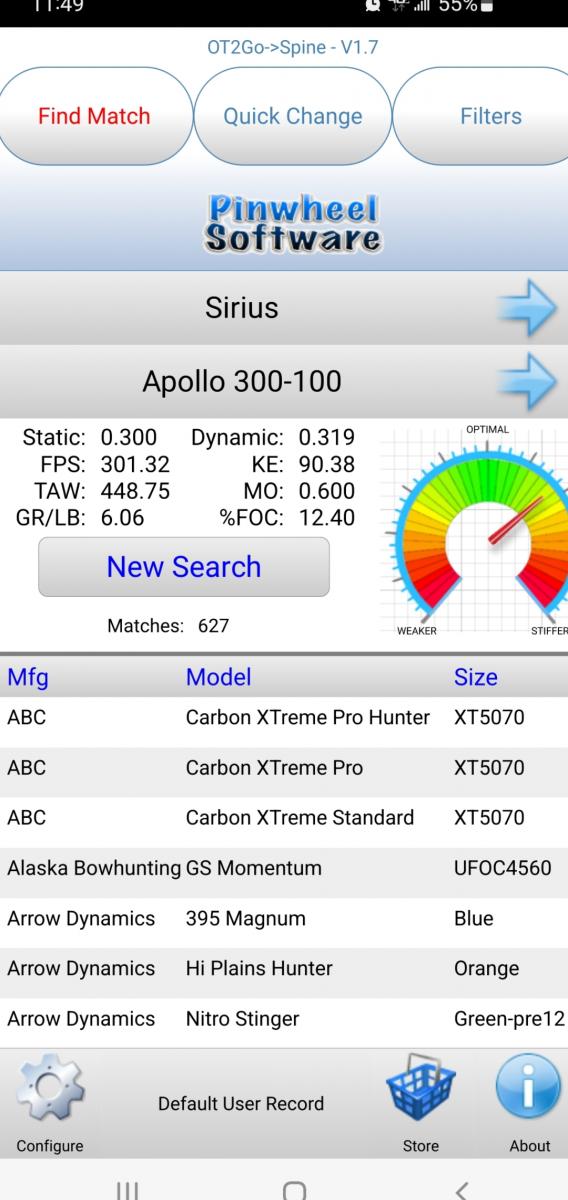Tap the Android recent apps icon

pos(127,1190)
